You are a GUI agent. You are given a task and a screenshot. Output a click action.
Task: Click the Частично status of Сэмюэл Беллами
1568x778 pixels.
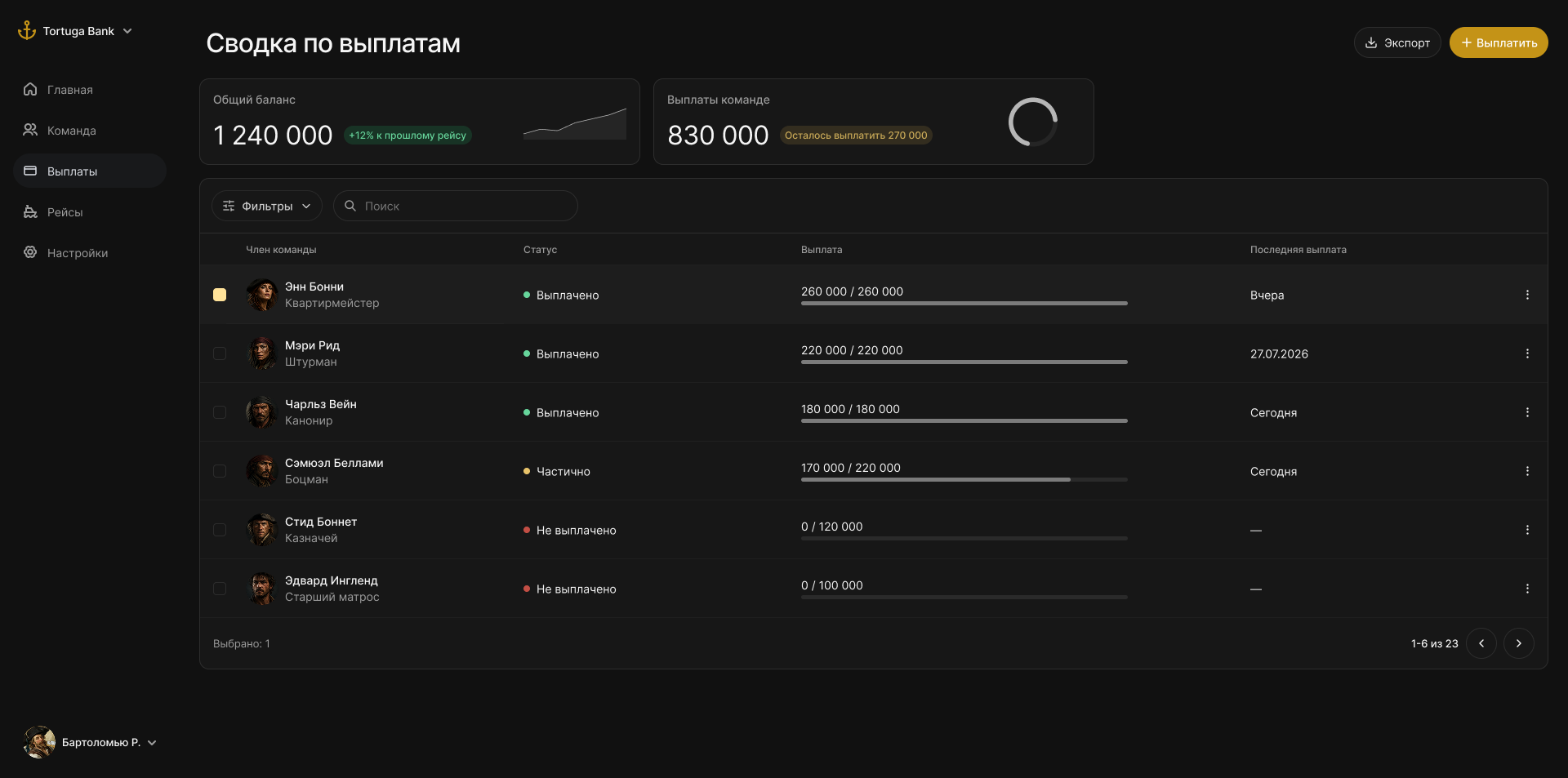pyautogui.click(x=557, y=471)
